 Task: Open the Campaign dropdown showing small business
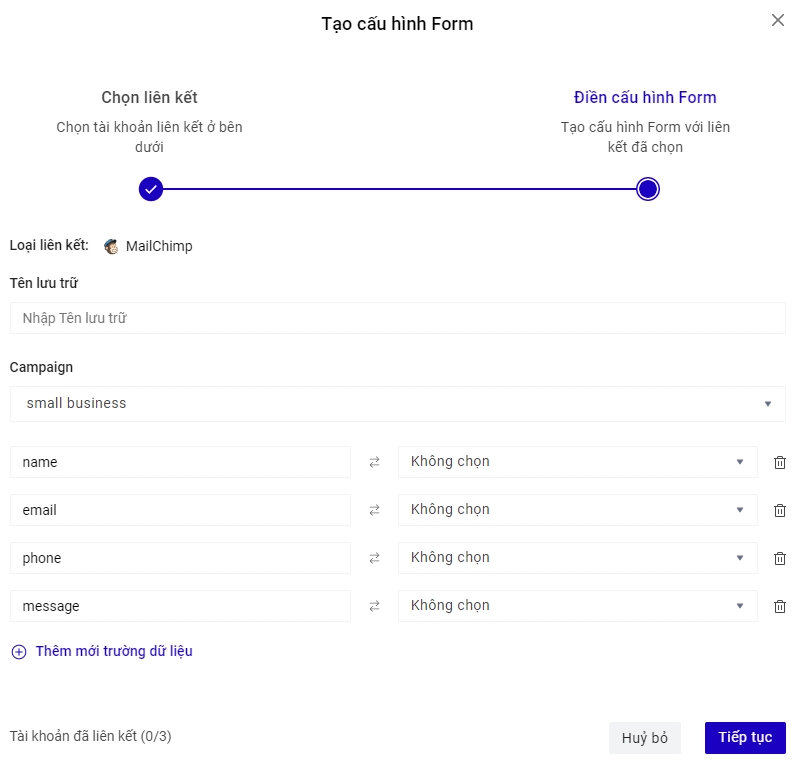(397, 404)
